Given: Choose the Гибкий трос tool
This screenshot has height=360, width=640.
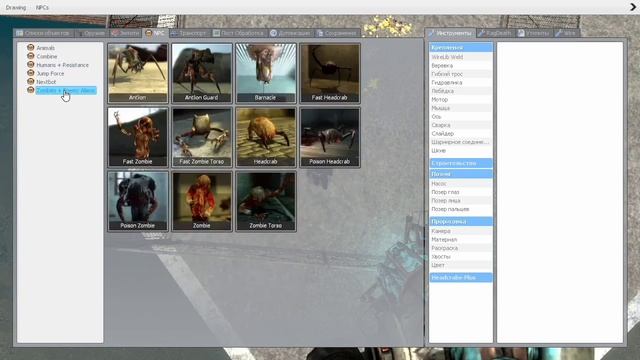Looking at the screenshot, I should (461, 74).
